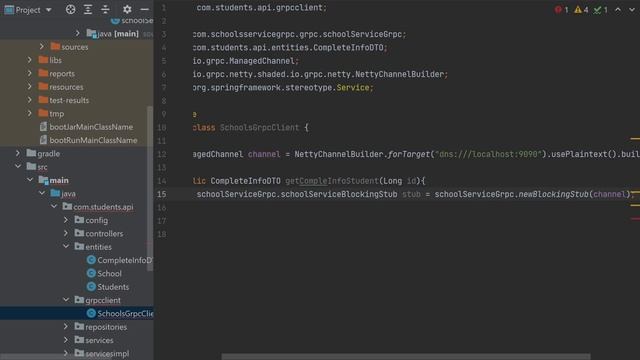This screenshot has width=640, height=360.
Task: Click getCompleteInfoStudent method name
Action: pyautogui.click(x=332, y=181)
